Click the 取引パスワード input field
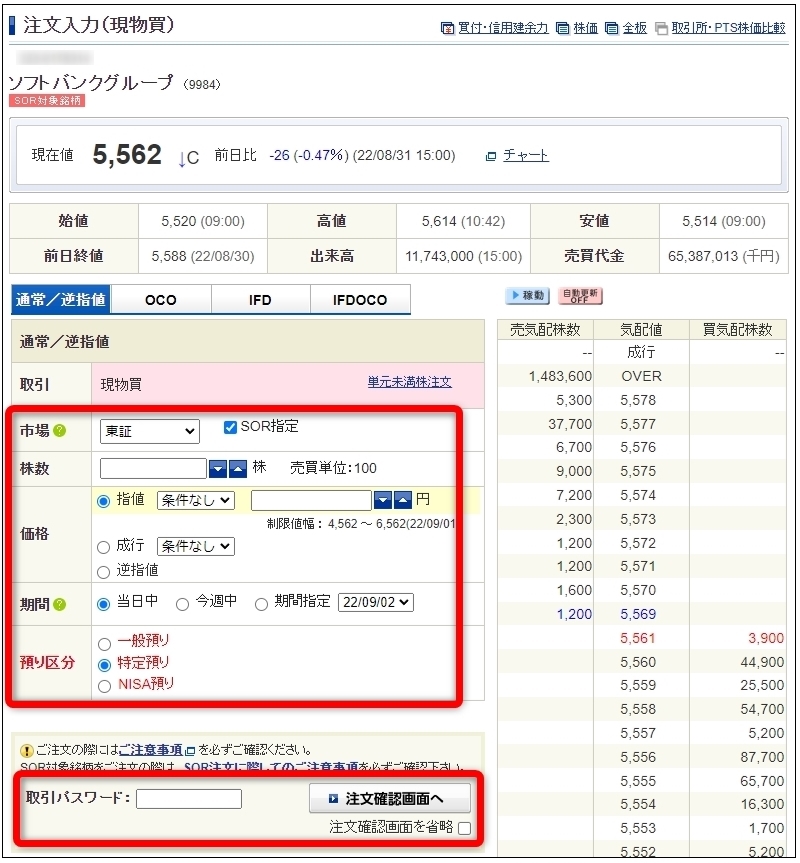800x863 pixels. tap(189, 799)
